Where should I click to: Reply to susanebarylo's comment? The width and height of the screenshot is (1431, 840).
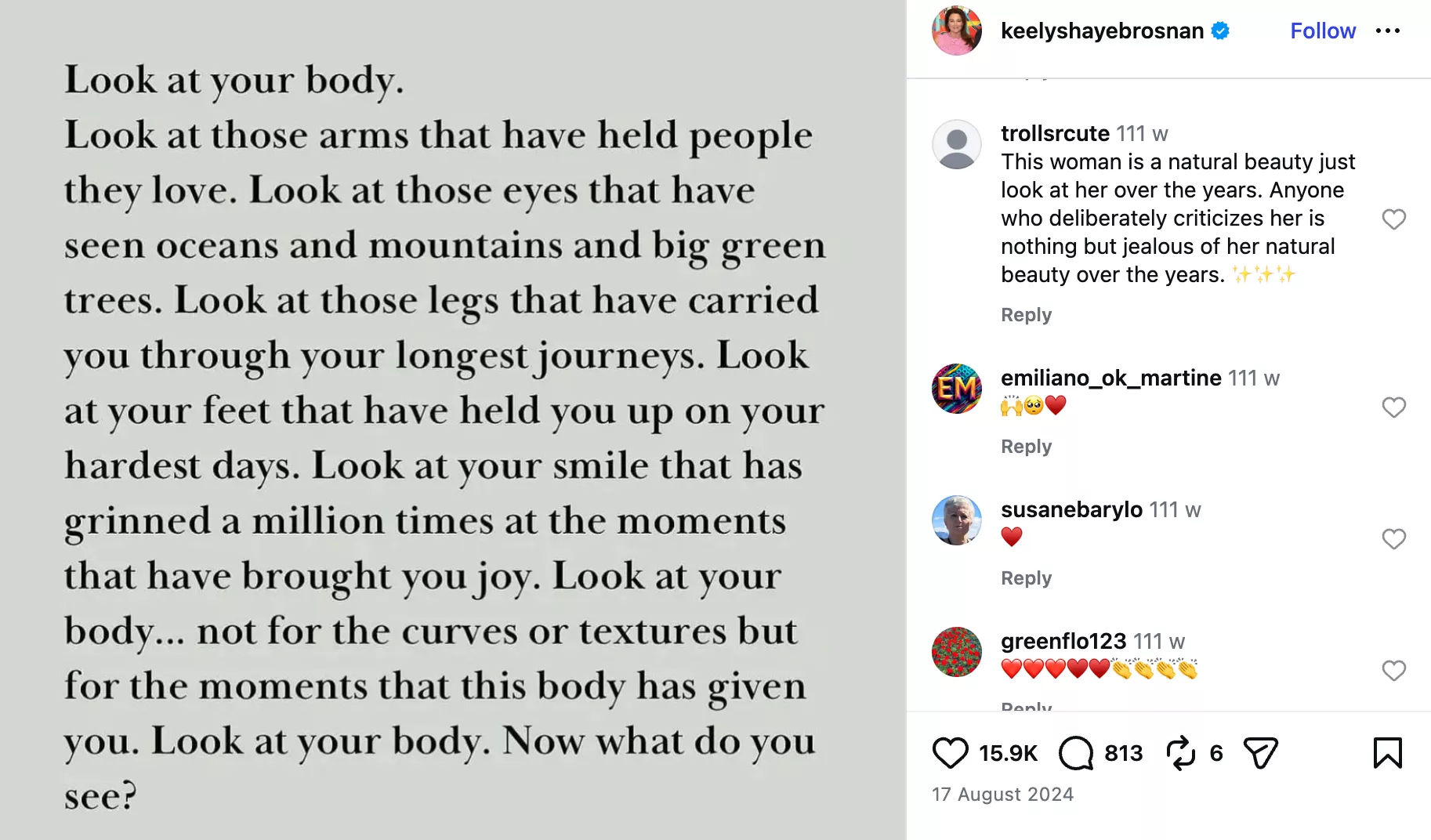coord(1026,577)
